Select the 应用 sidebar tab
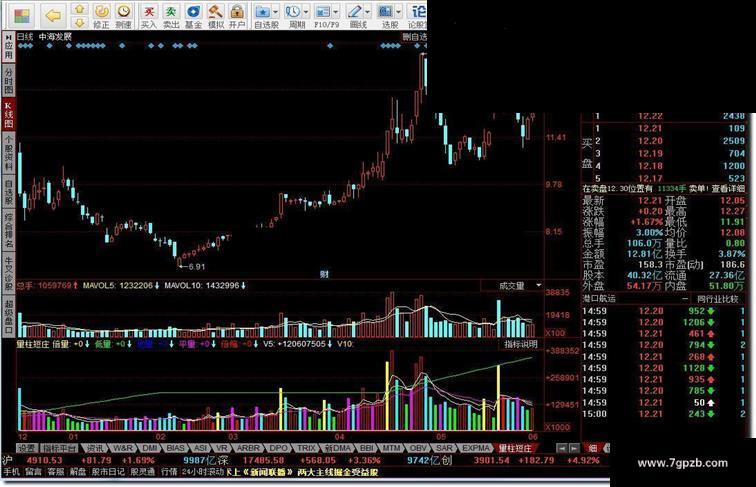Viewport: 756px width, 487px height. (x=8, y=47)
